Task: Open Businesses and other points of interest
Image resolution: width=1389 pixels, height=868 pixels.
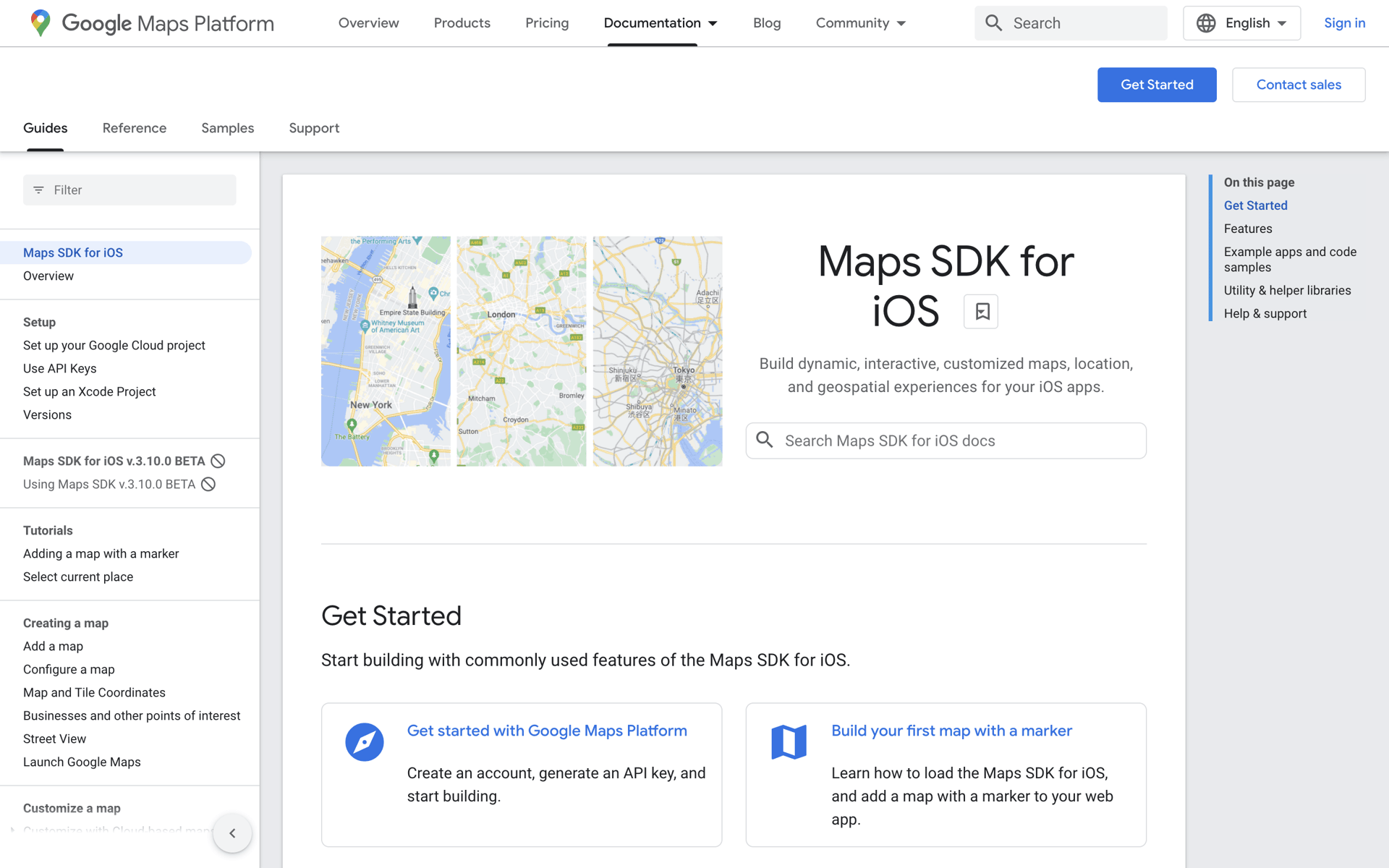Action: [x=132, y=715]
